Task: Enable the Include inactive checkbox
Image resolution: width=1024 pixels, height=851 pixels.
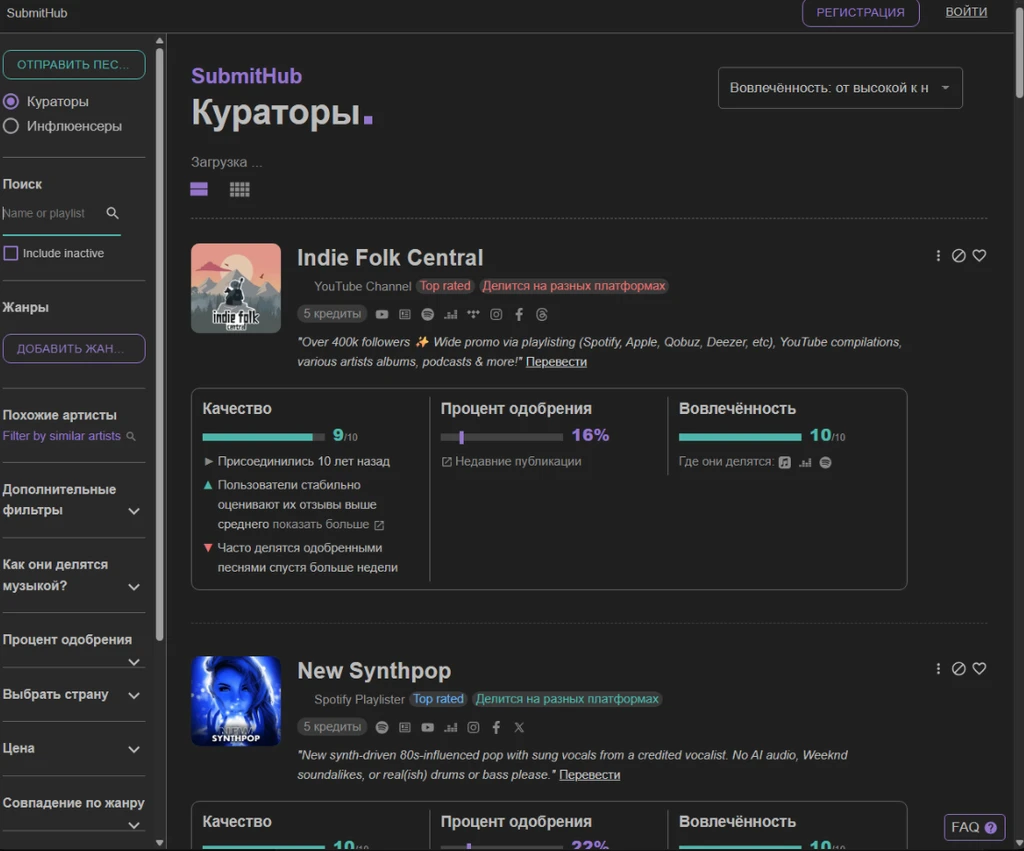Action: click(11, 253)
